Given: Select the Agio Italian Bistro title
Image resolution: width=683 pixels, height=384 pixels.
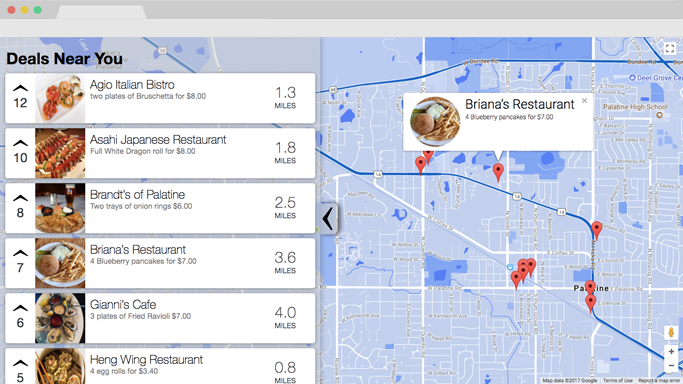Looking at the screenshot, I should click(132, 84).
